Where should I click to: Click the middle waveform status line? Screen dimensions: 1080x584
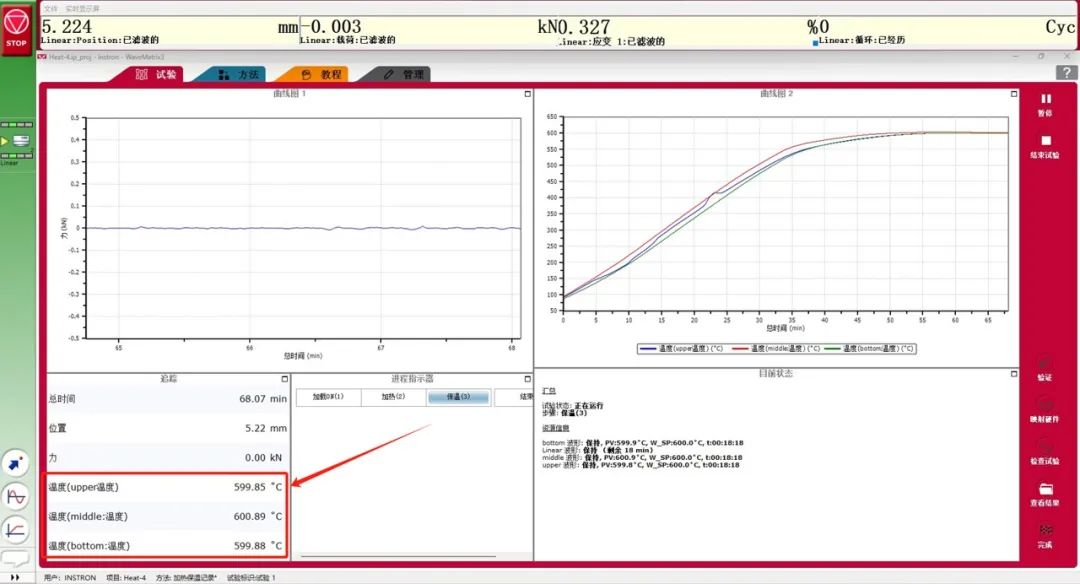coord(642,457)
